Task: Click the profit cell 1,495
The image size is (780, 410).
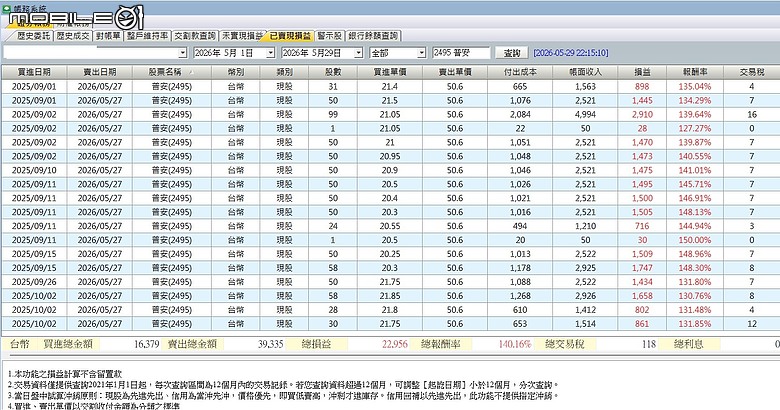Action: point(642,184)
